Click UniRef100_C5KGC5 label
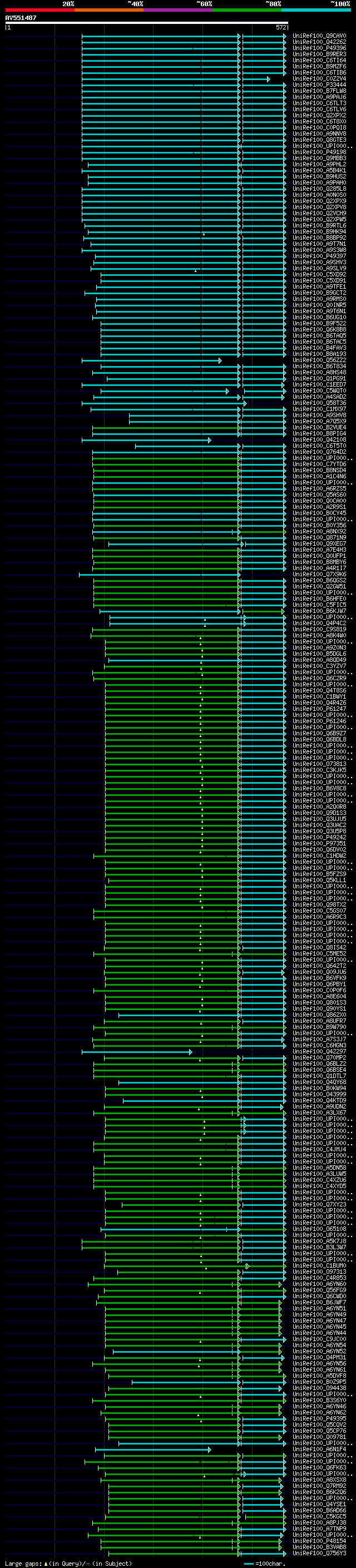The height and width of the screenshot is (1568, 356). tap(319, 1516)
